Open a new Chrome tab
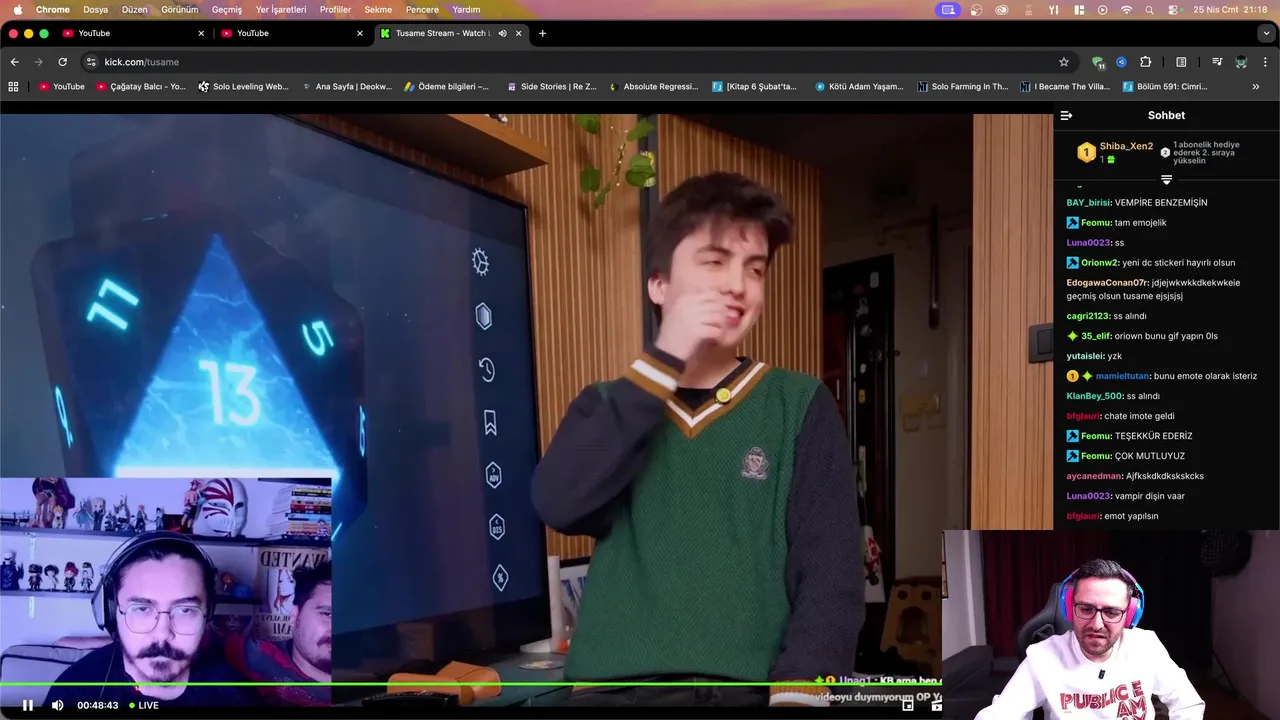 pos(542,33)
